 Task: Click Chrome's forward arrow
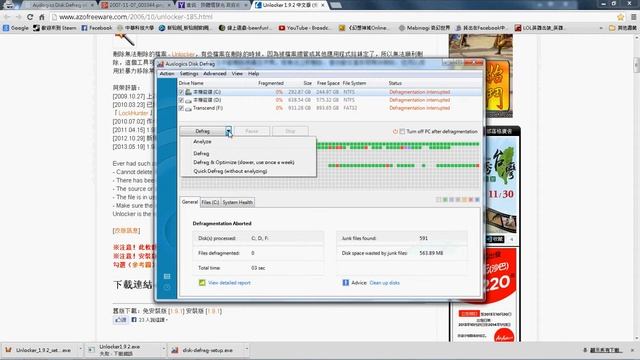pos(18,17)
